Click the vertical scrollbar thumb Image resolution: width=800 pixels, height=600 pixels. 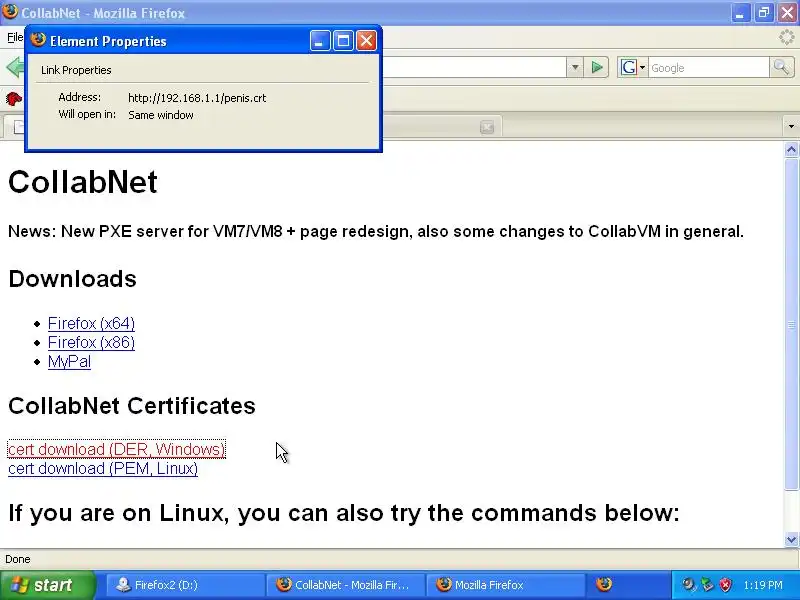point(791,324)
